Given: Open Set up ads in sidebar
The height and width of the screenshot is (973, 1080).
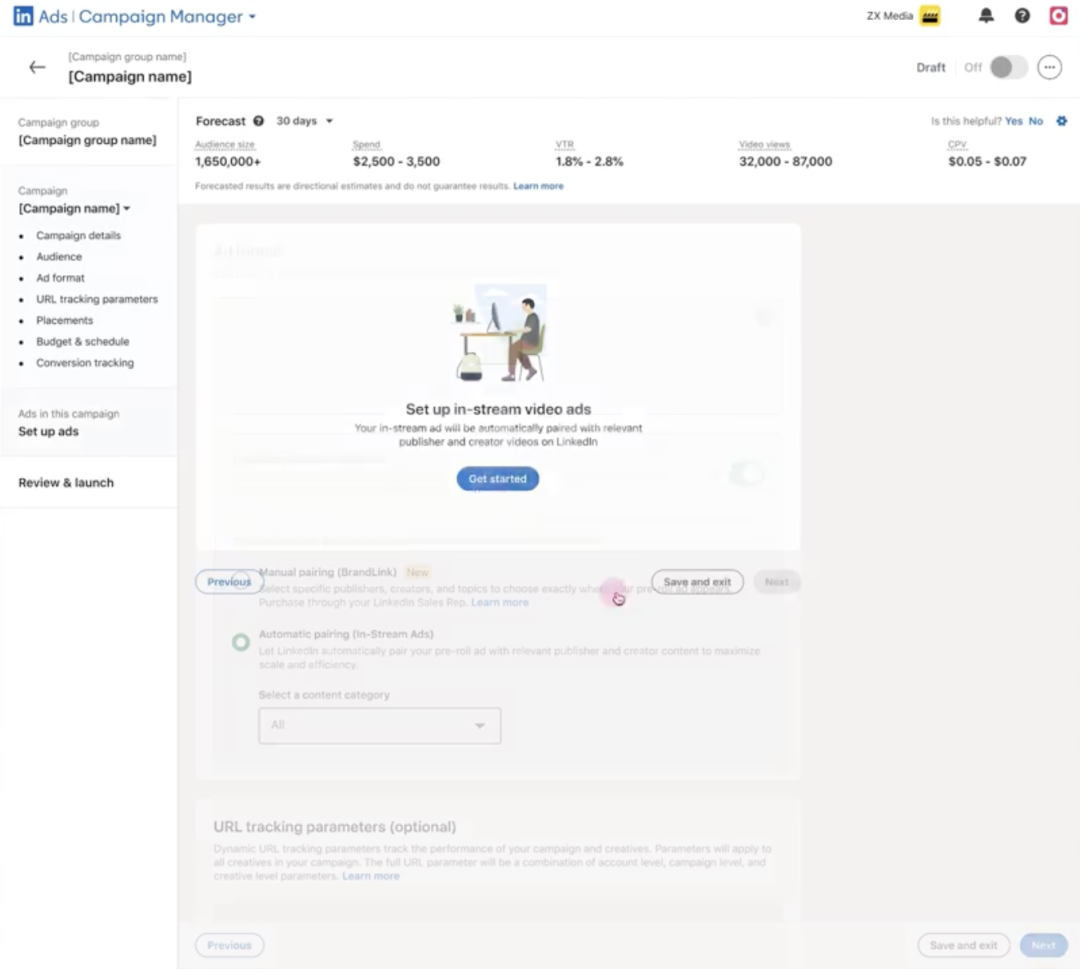Looking at the screenshot, I should click(48, 432).
